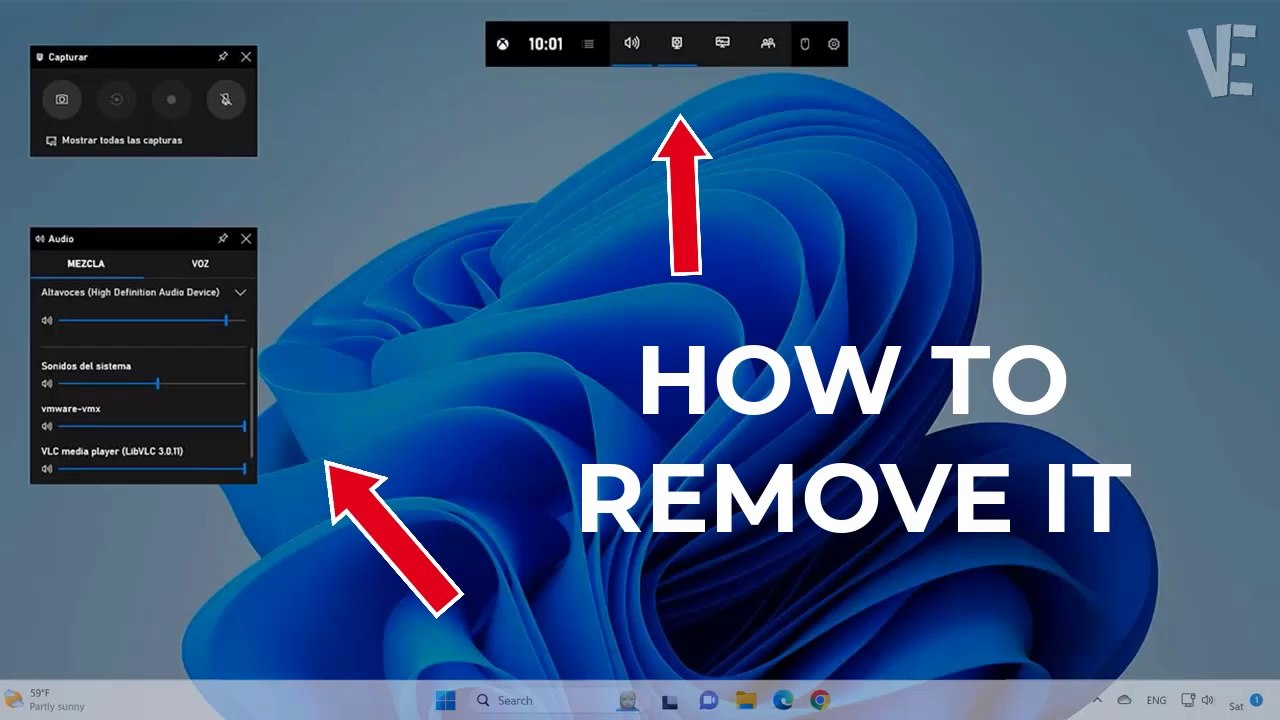
Task: Toggle the Audio widget speaker icon in top bar
Action: click(x=632, y=44)
